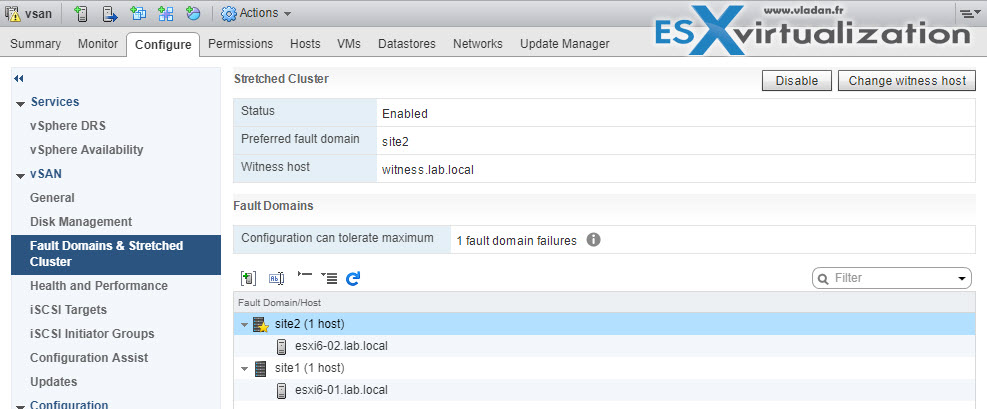The width and height of the screenshot is (987, 409).
Task: Click into the Filter input field
Action: [891, 278]
